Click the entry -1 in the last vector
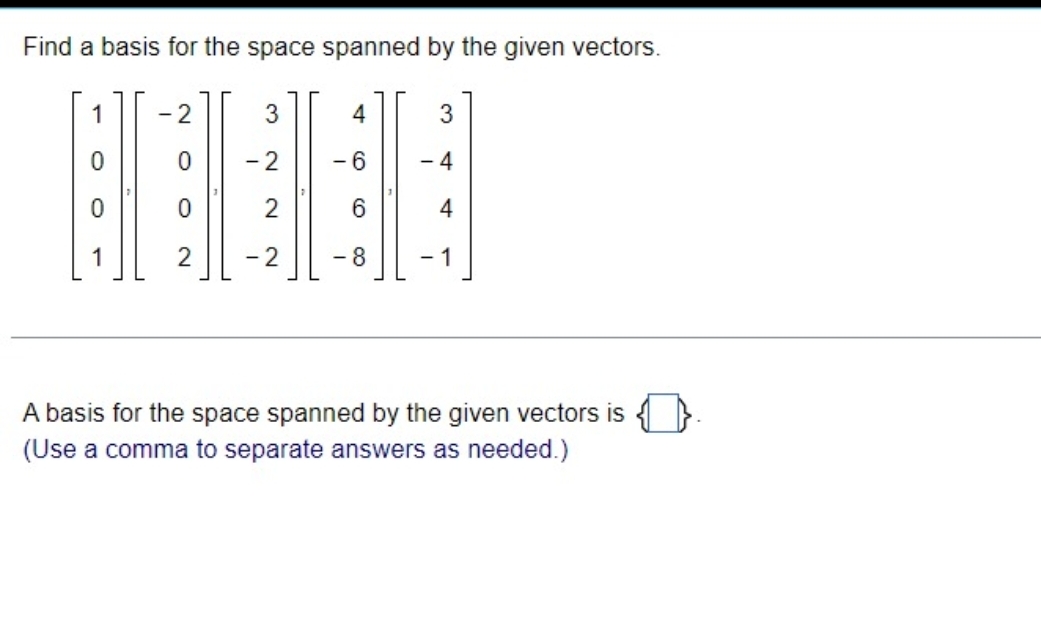The width and height of the screenshot is (1041, 643). (440, 255)
